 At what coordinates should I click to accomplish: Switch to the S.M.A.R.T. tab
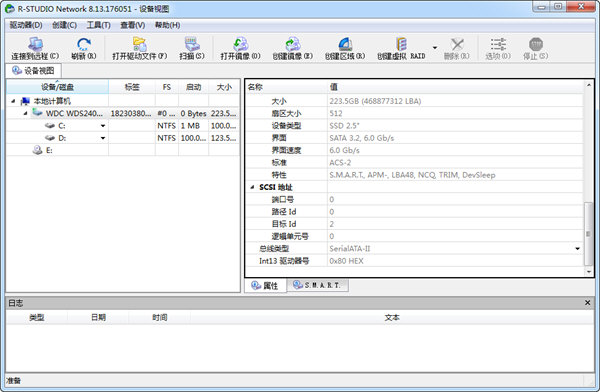coord(317,285)
